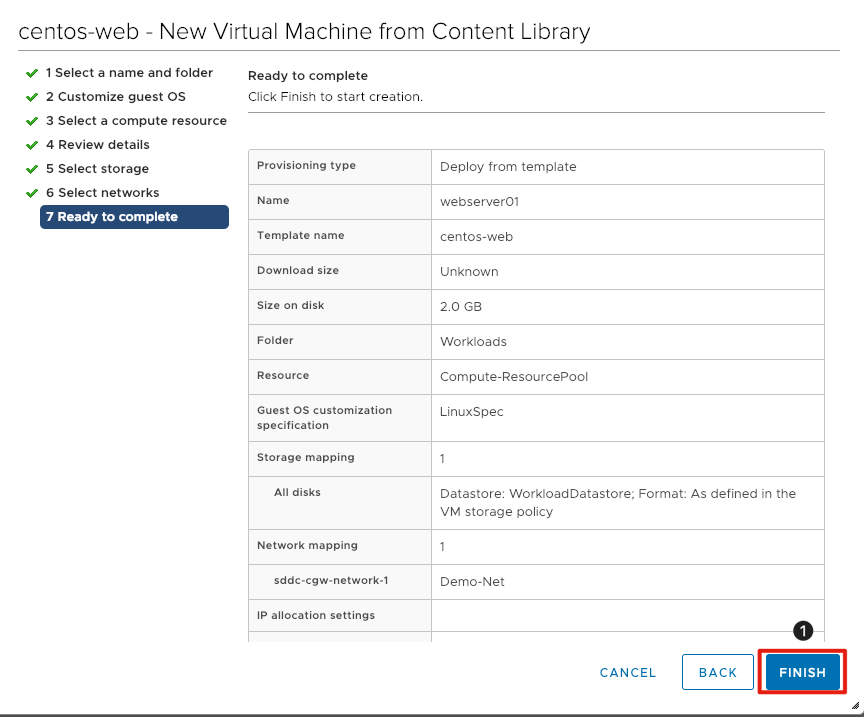
Task: Select the highlighted Ready to complete step
Action: [x=134, y=217]
